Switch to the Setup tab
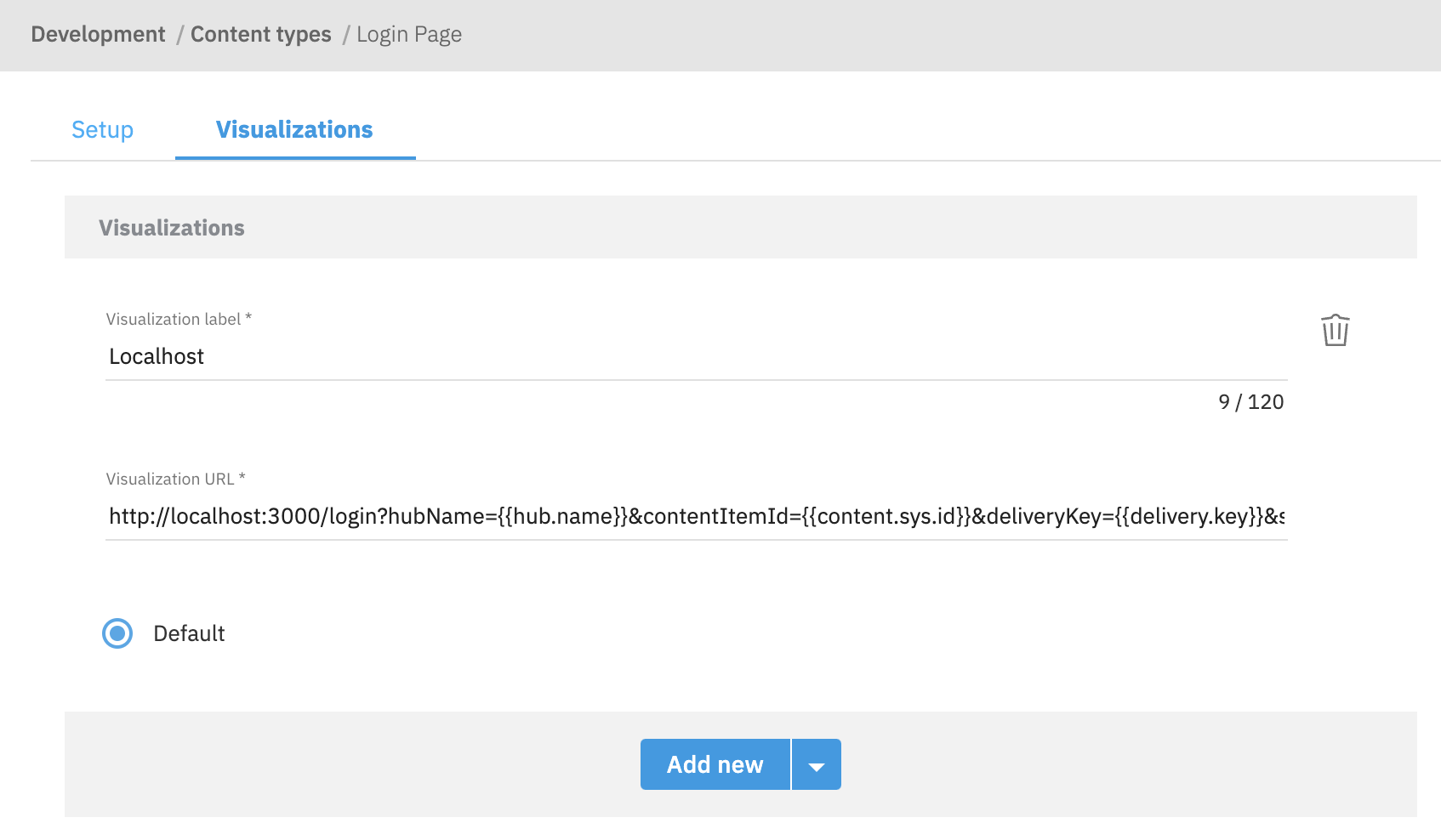The height and width of the screenshot is (840, 1441). (x=102, y=129)
